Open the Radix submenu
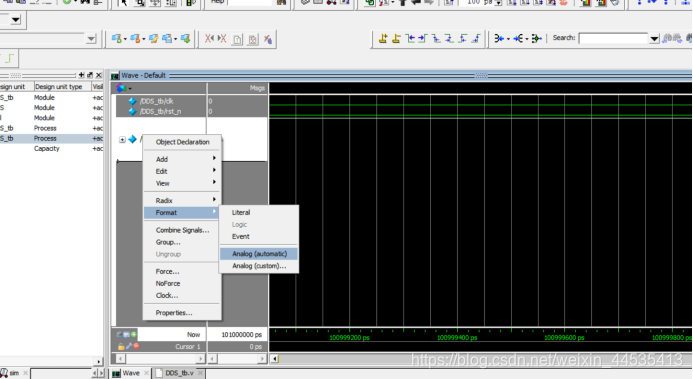 click(182, 200)
